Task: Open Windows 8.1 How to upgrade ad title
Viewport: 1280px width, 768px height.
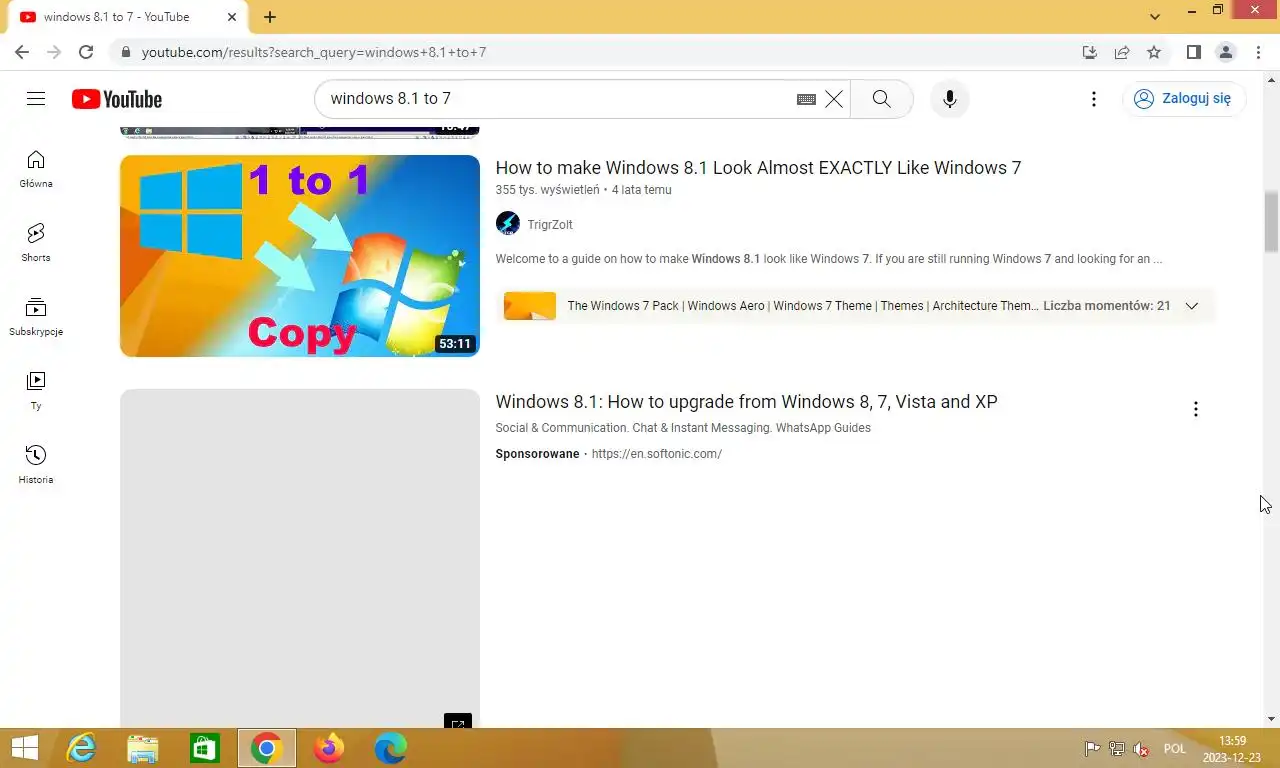Action: [746, 402]
